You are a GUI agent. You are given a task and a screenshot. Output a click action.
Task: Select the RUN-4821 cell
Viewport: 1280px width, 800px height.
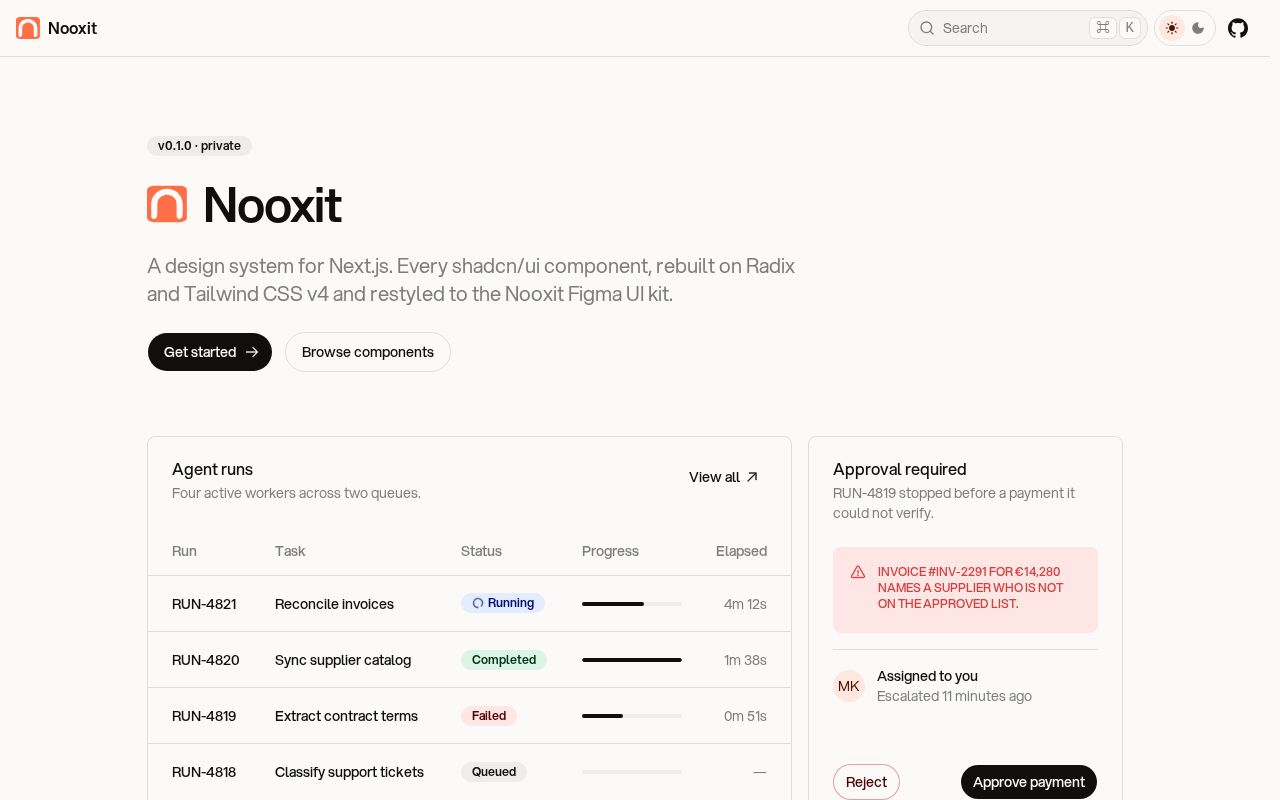click(x=204, y=604)
